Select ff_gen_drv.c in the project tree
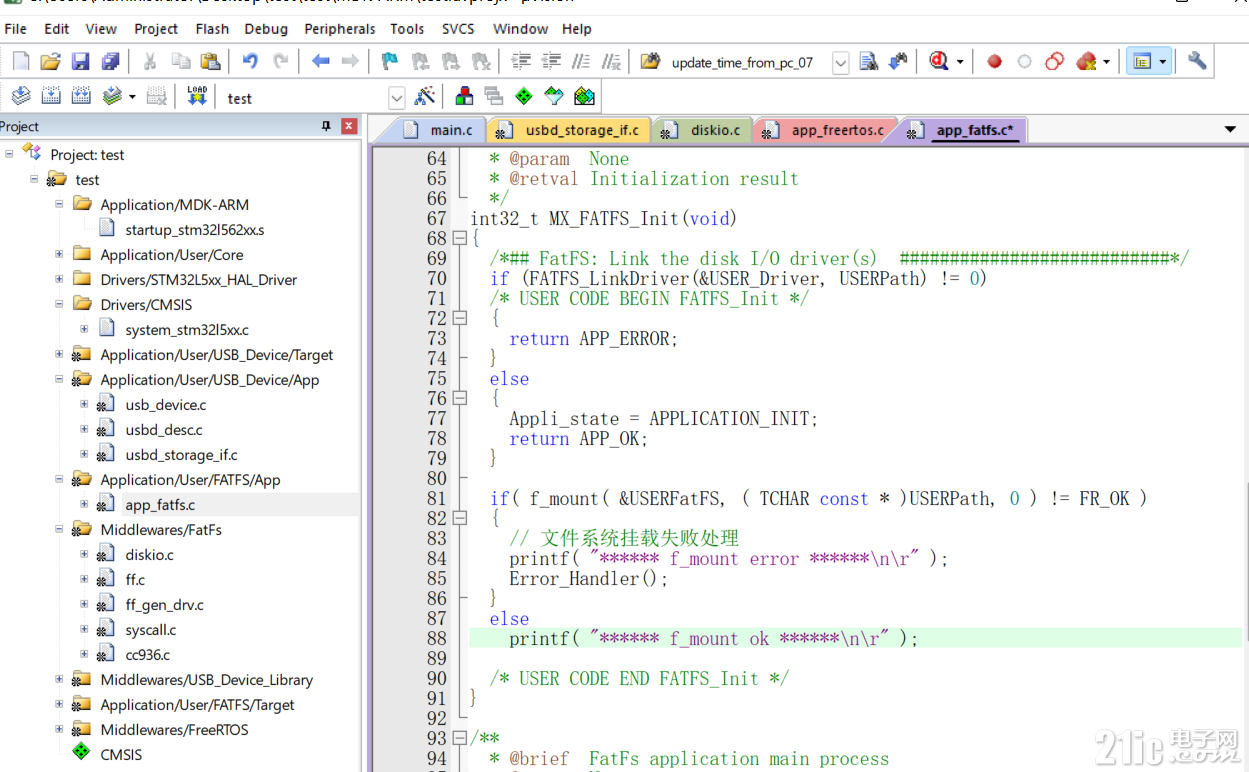Screen dimensions: 1249x772 point(164,604)
